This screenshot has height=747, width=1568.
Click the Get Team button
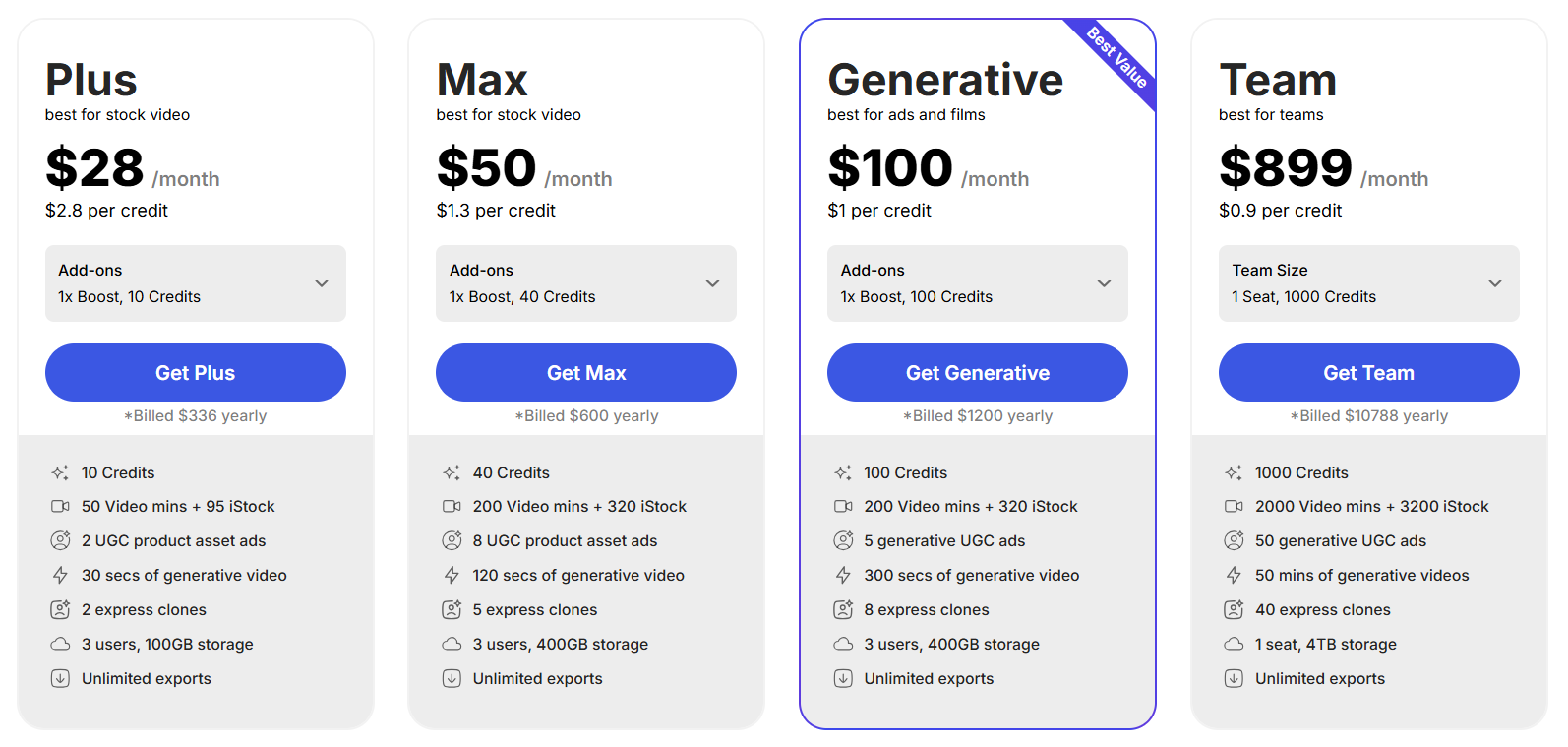point(1368,373)
